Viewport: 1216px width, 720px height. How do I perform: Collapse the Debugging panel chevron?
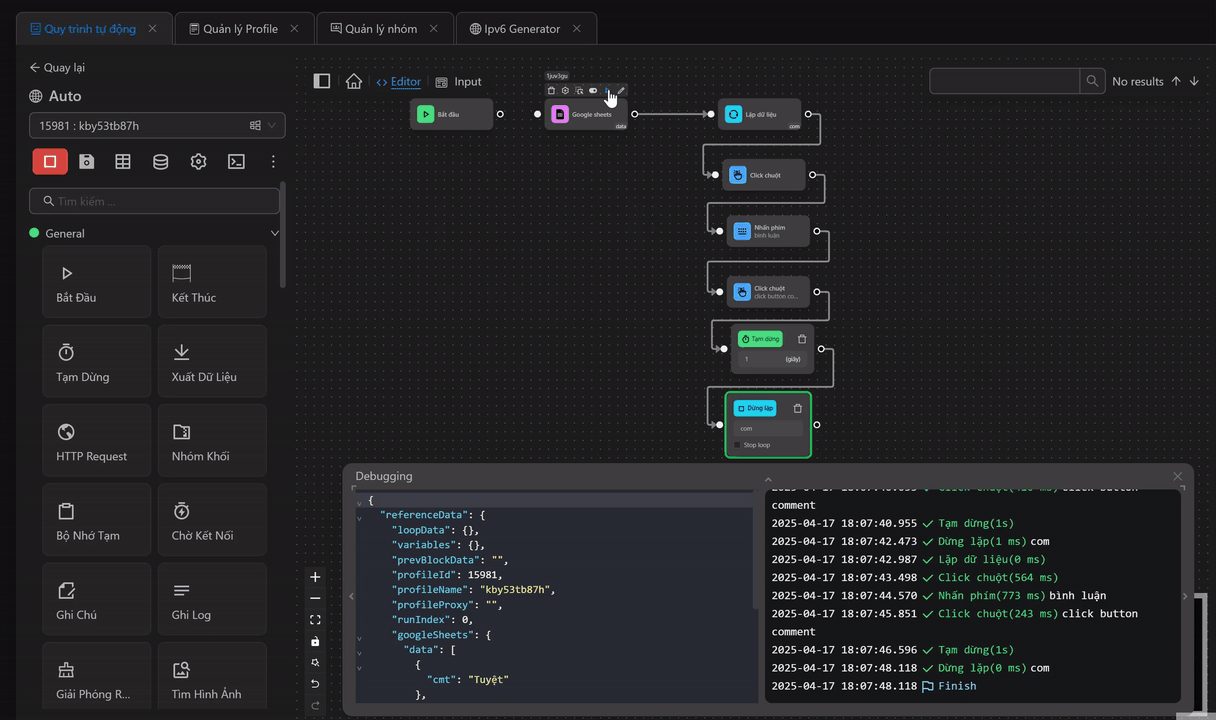coord(768,479)
